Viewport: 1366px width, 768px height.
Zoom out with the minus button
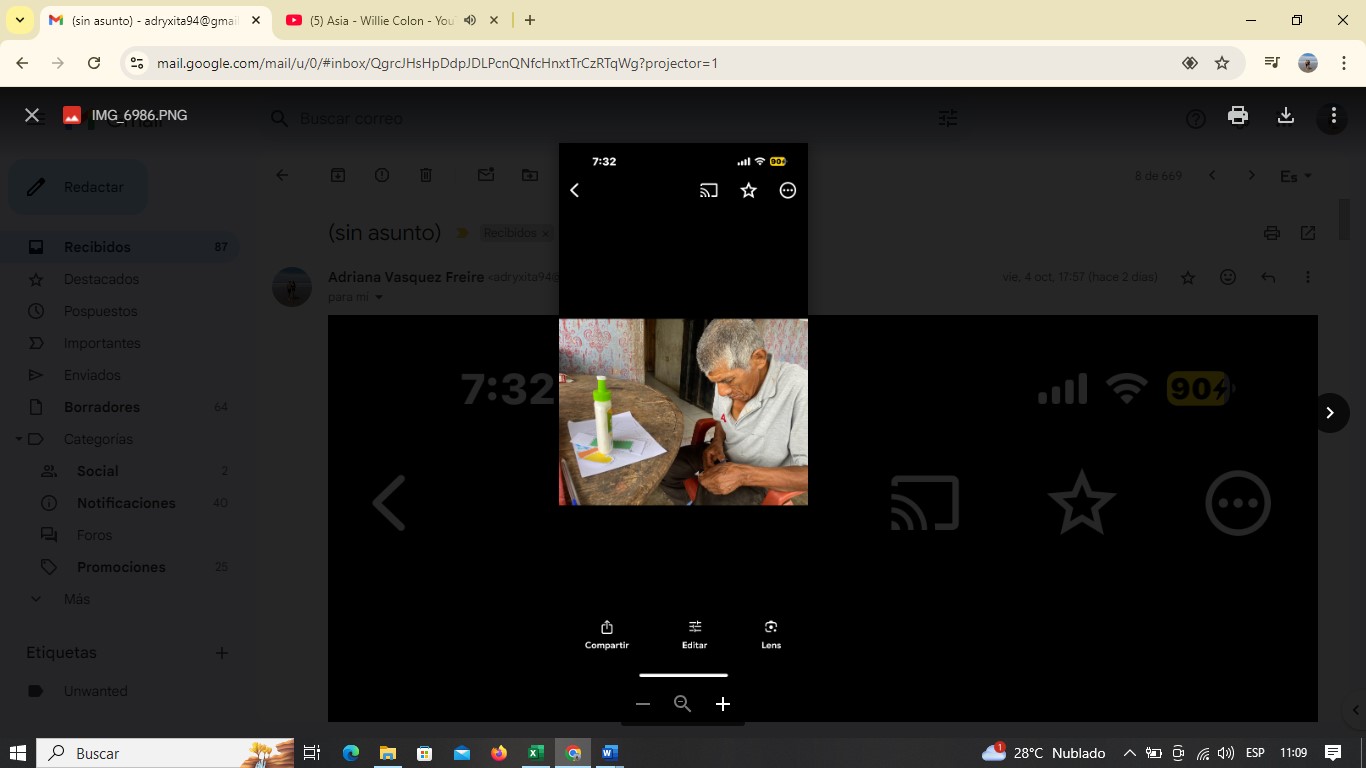(x=643, y=704)
